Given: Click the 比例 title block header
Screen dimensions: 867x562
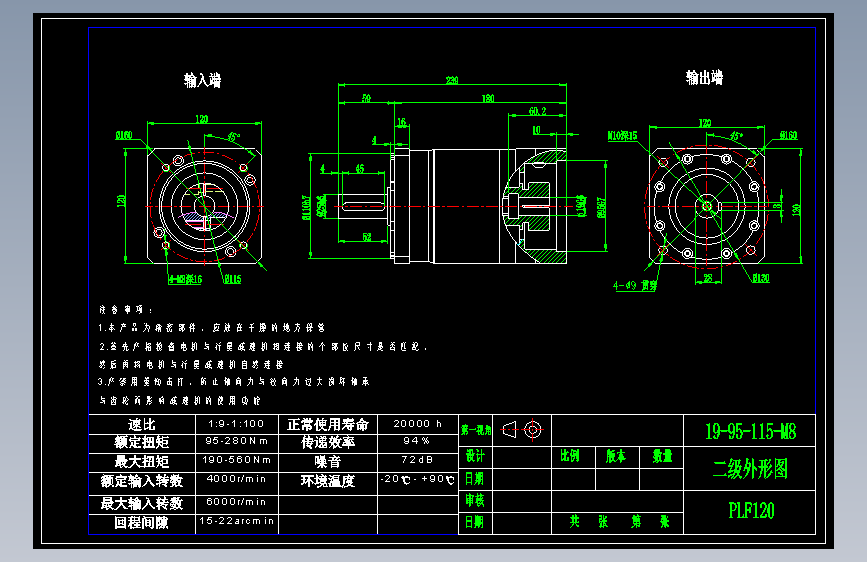Looking at the screenshot, I should [570, 456].
